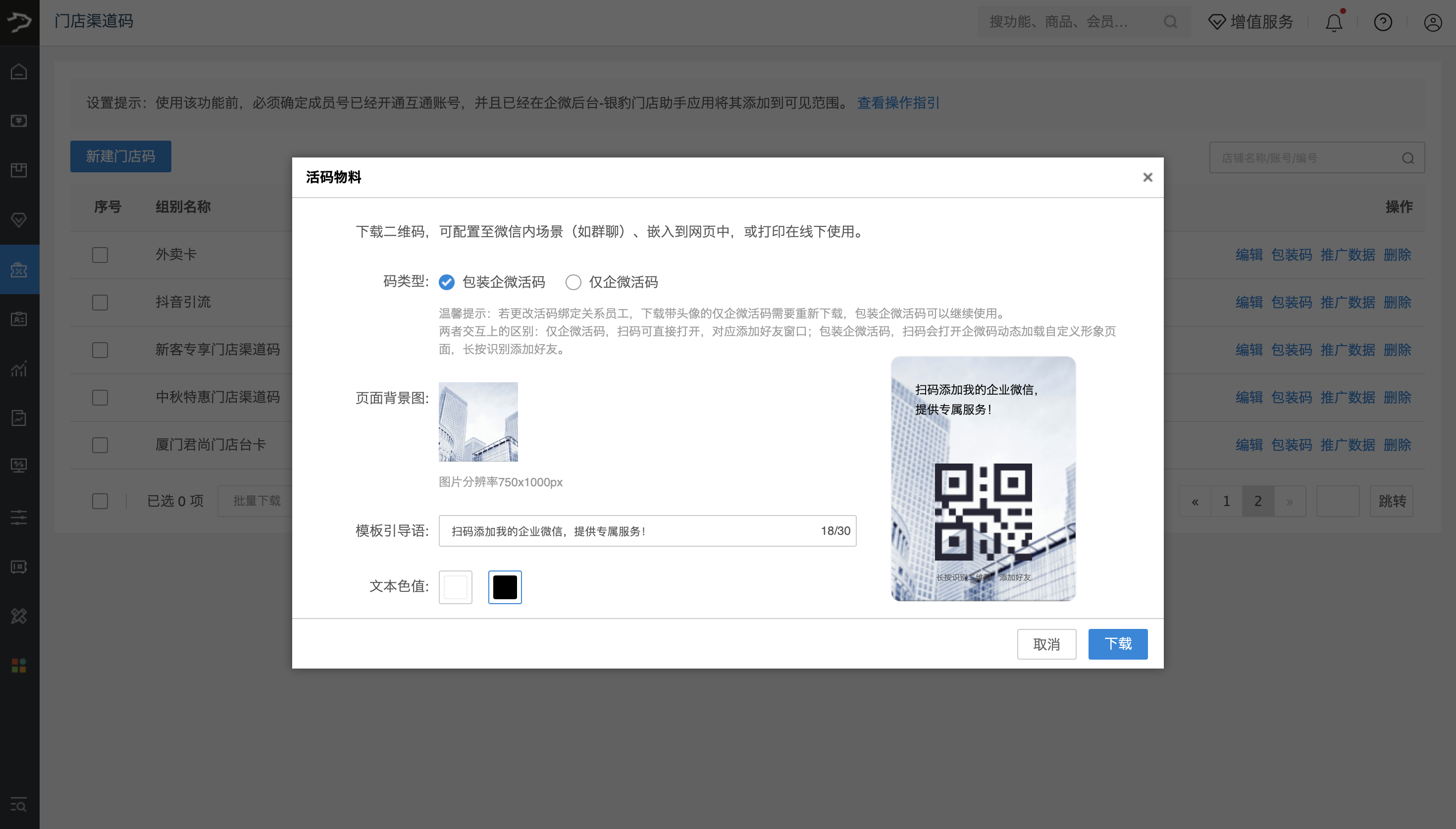
Task: Open the cashier wallet sidebar icon
Action: pos(19,121)
